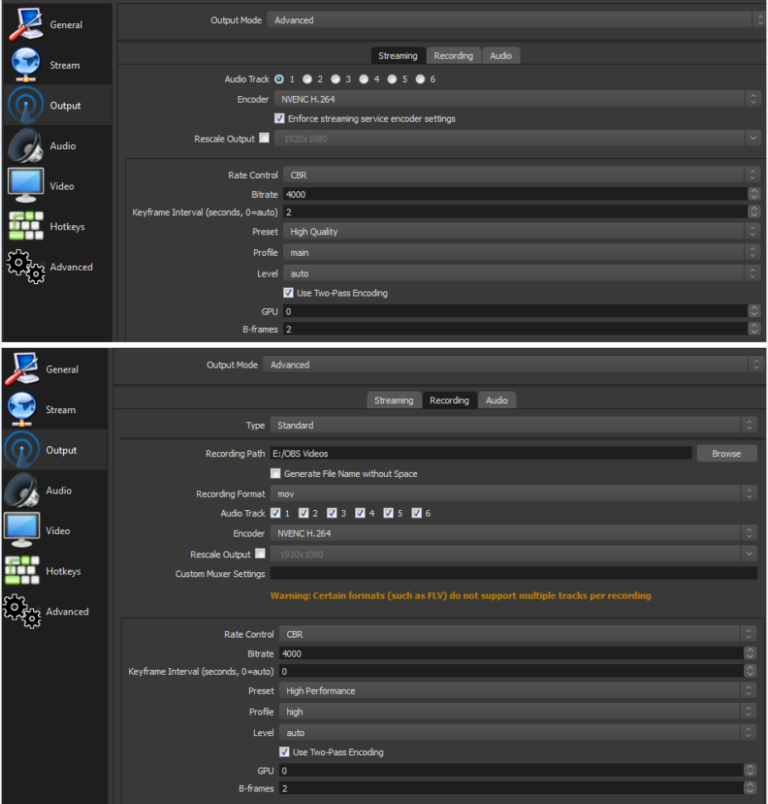Select streaming audio track 5 radio button
Screen dimensions: 768x804
click(x=392, y=79)
